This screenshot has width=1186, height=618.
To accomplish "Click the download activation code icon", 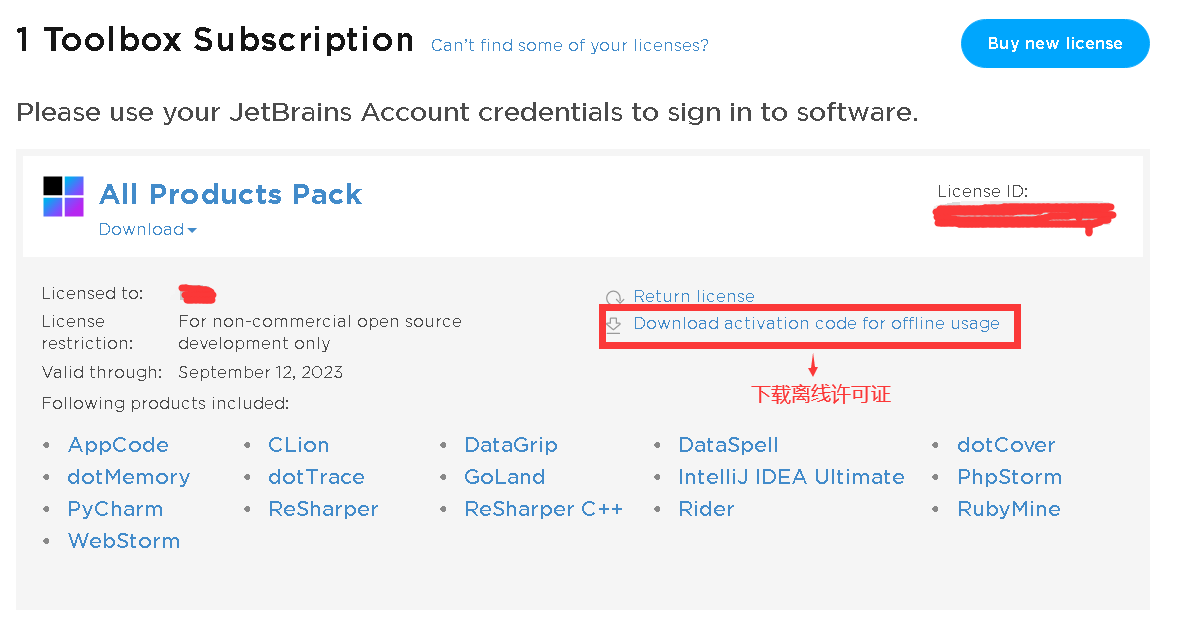I will click(x=614, y=324).
